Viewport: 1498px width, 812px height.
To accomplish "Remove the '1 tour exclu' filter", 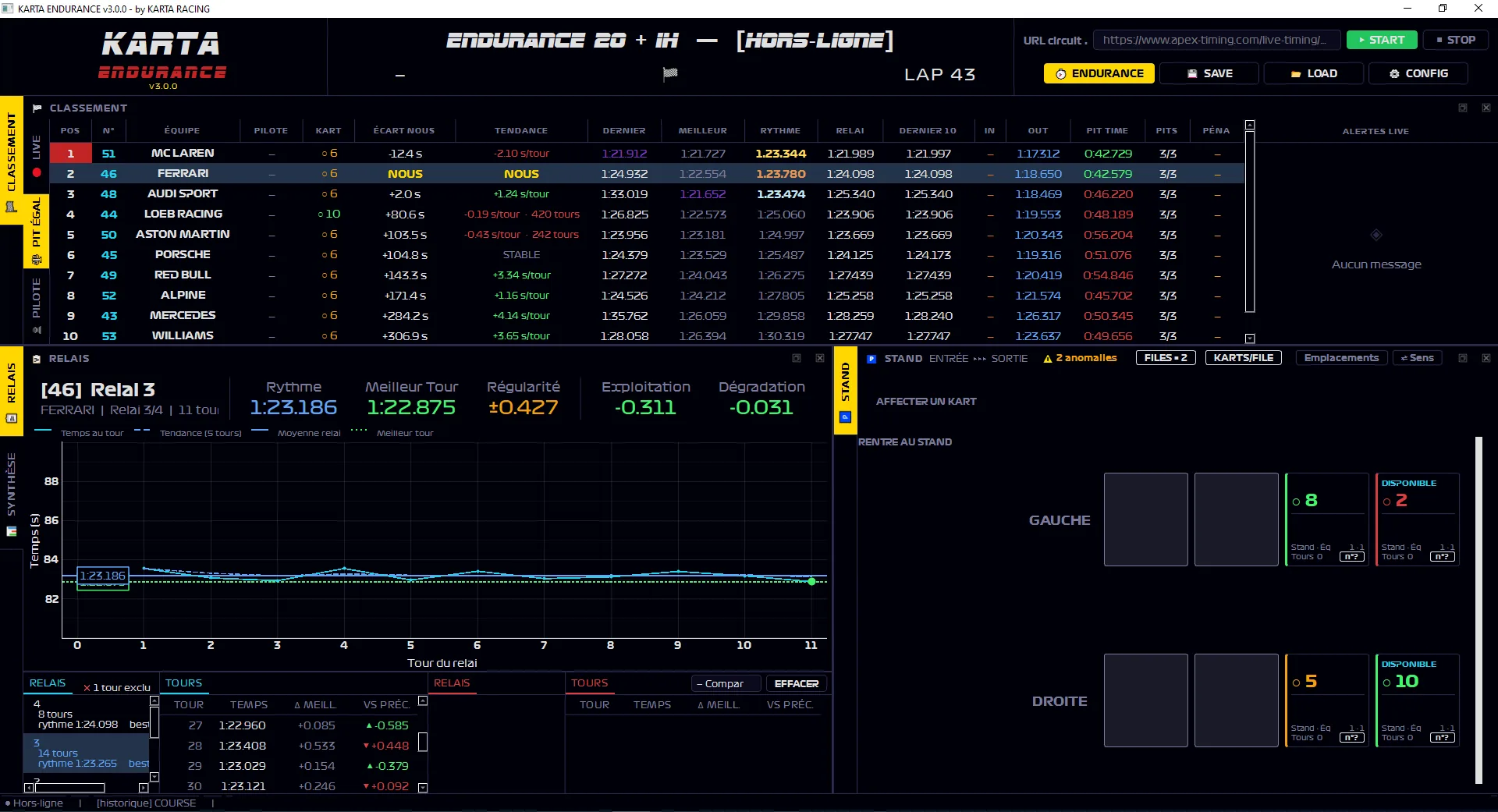I will [x=87, y=688].
